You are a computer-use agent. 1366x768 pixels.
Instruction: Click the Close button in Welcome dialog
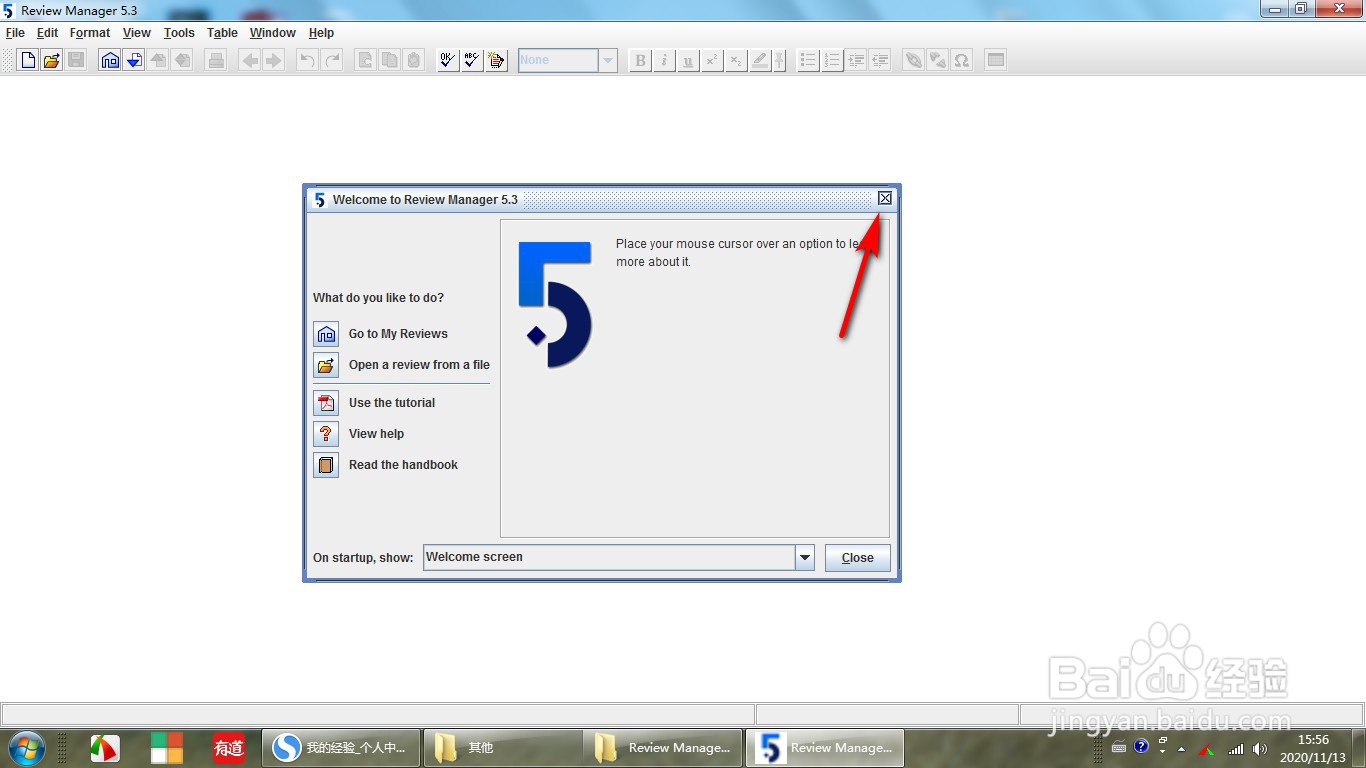(858, 558)
